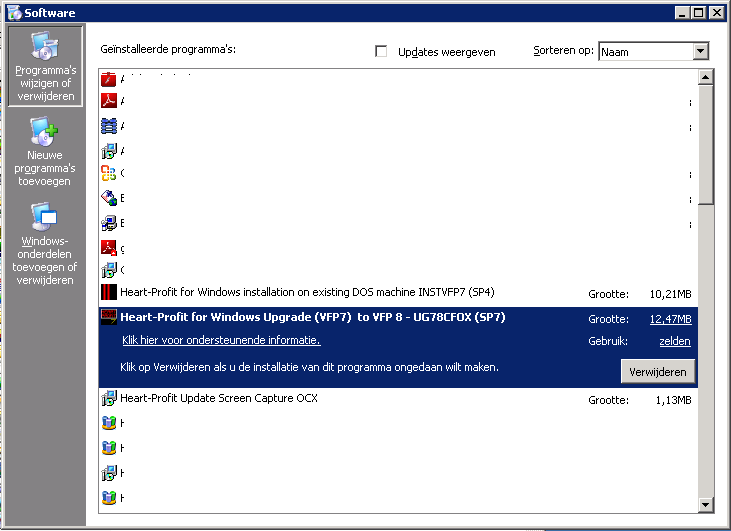
Task: Enable the Updates weergeven checkbox
Action: tap(381, 51)
